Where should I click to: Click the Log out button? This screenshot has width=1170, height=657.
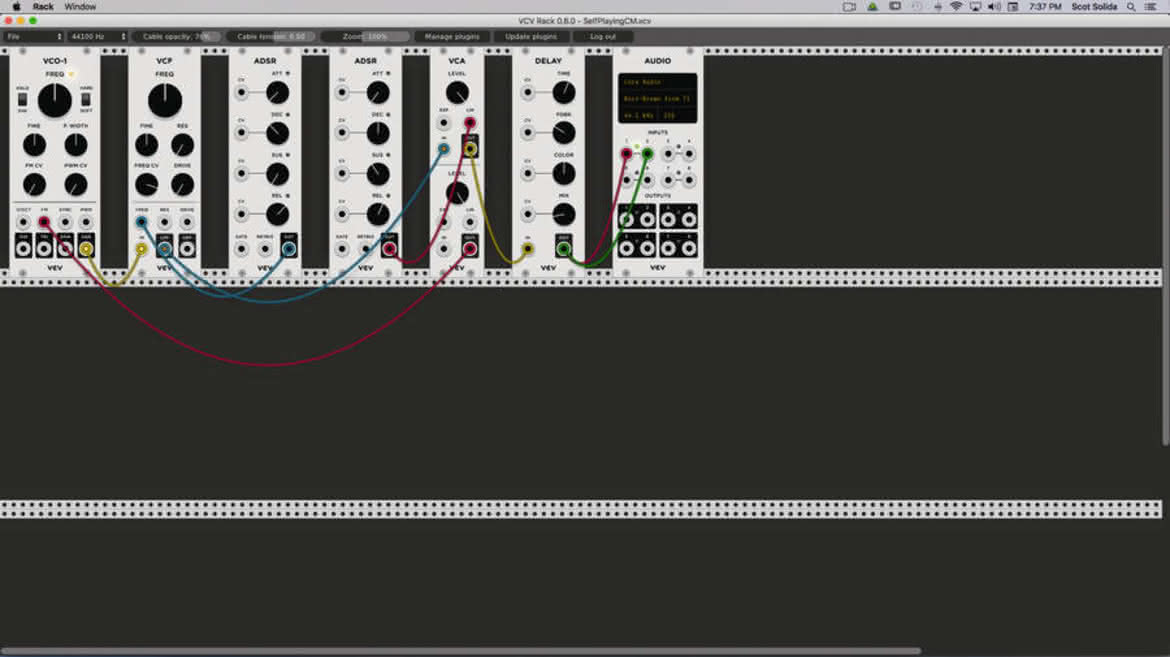(603, 36)
